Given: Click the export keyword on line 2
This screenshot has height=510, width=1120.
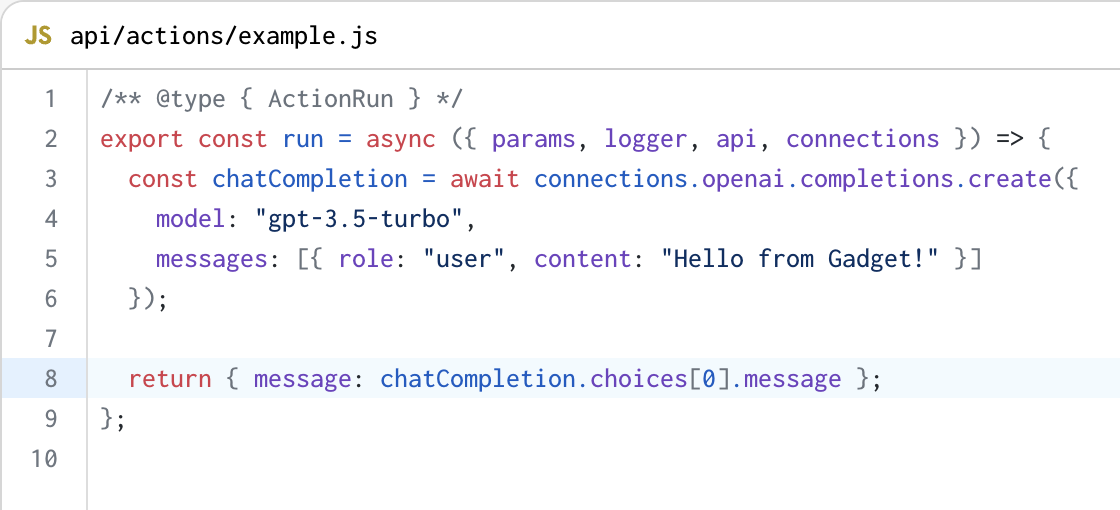Looking at the screenshot, I should point(142,139).
